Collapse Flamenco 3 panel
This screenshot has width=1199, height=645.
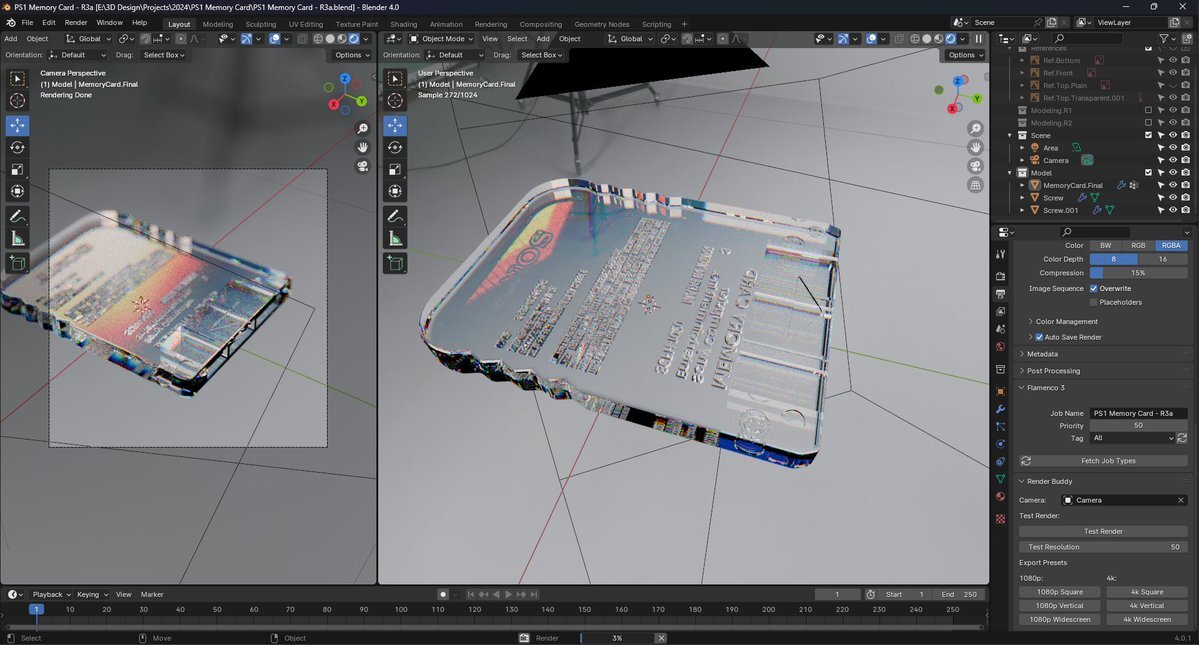point(1043,387)
